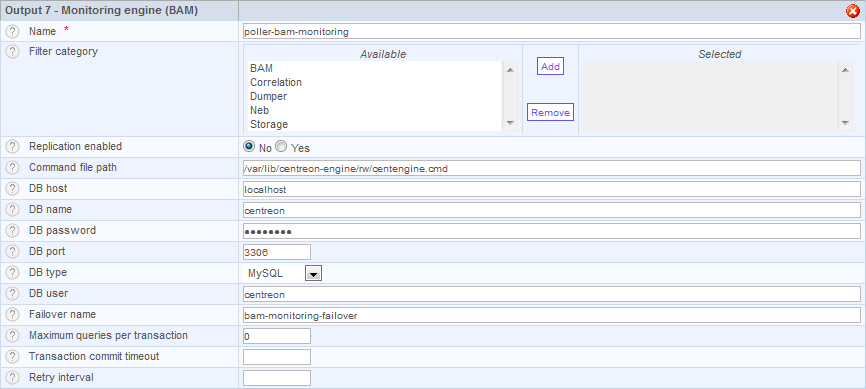Edit the Command file path field
Image resolution: width=866 pixels, height=389 pixels.
(552, 168)
